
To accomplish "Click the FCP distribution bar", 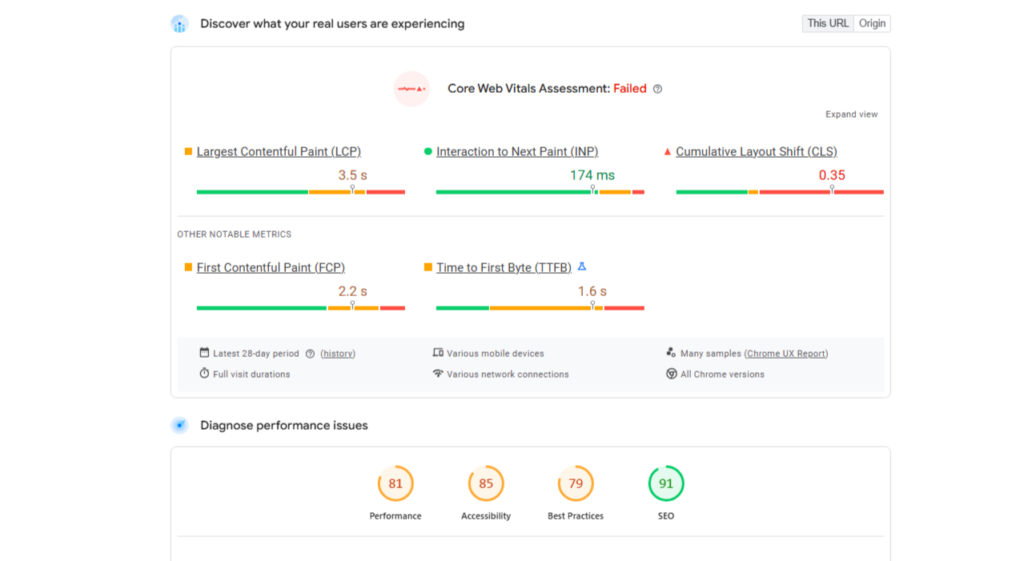I will coord(301,308).
